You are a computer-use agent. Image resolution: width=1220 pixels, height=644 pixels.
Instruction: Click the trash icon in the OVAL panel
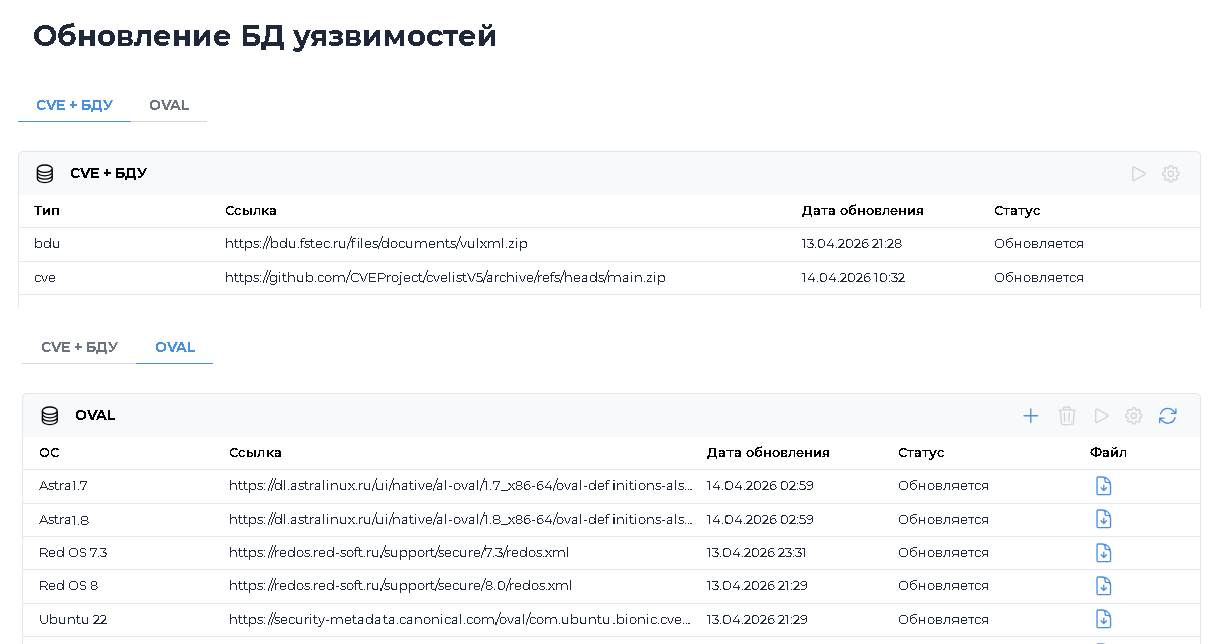pyautogui.click(x=1067, y=416)
